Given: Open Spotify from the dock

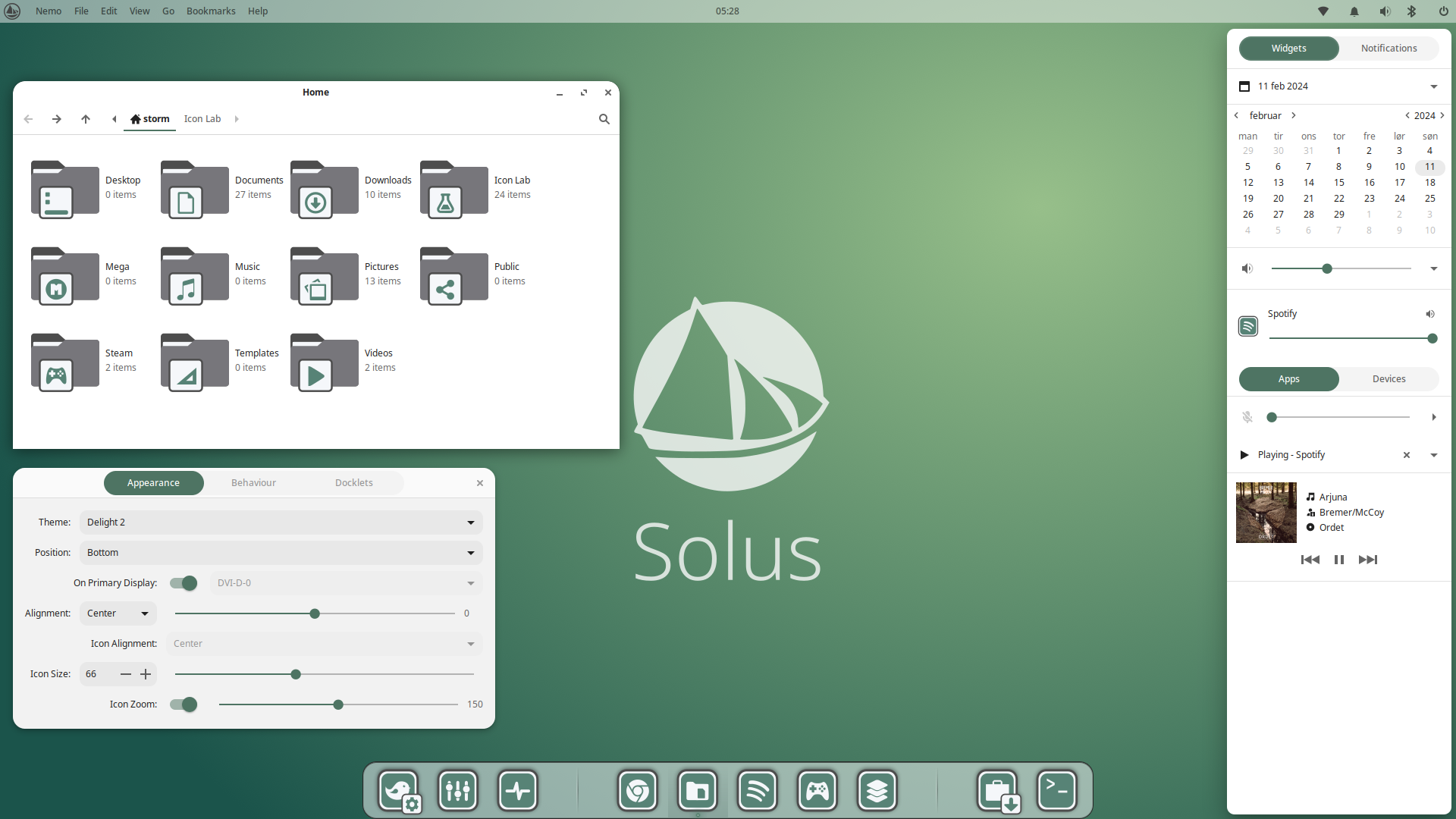Looking at the screenshot, I should (x=758, y=790).
